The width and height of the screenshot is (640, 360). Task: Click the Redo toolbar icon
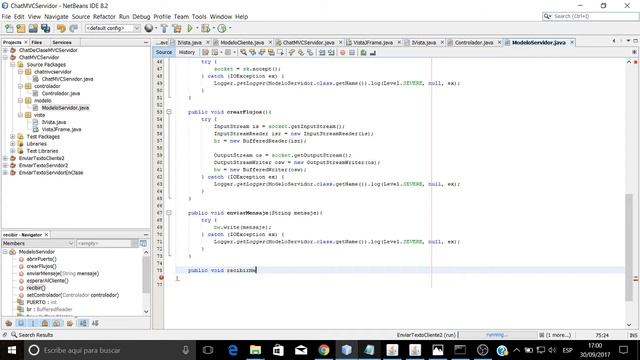(x=73, y=28)
